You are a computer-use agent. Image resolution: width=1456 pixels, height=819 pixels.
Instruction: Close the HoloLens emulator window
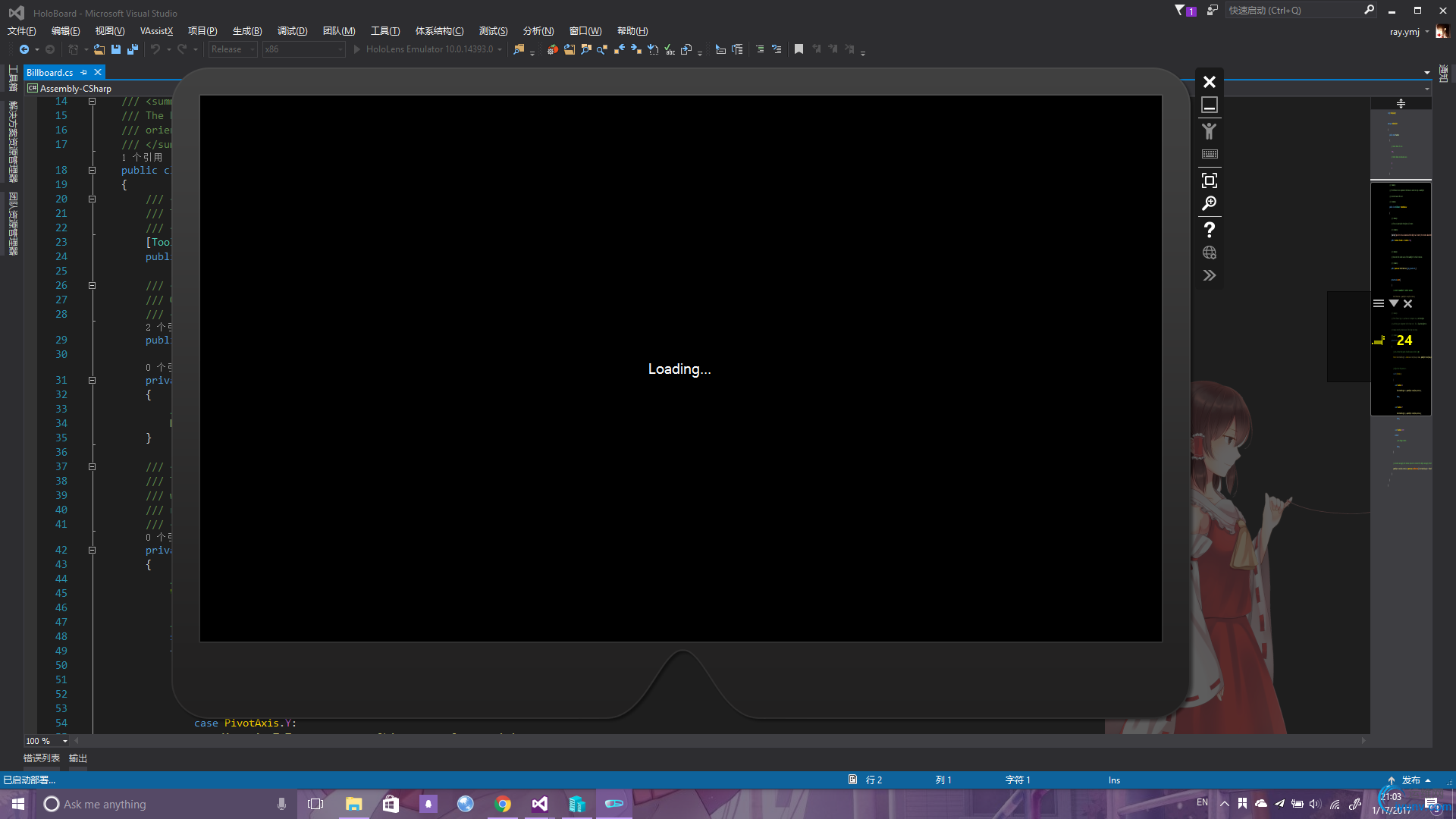(1210, 81)
